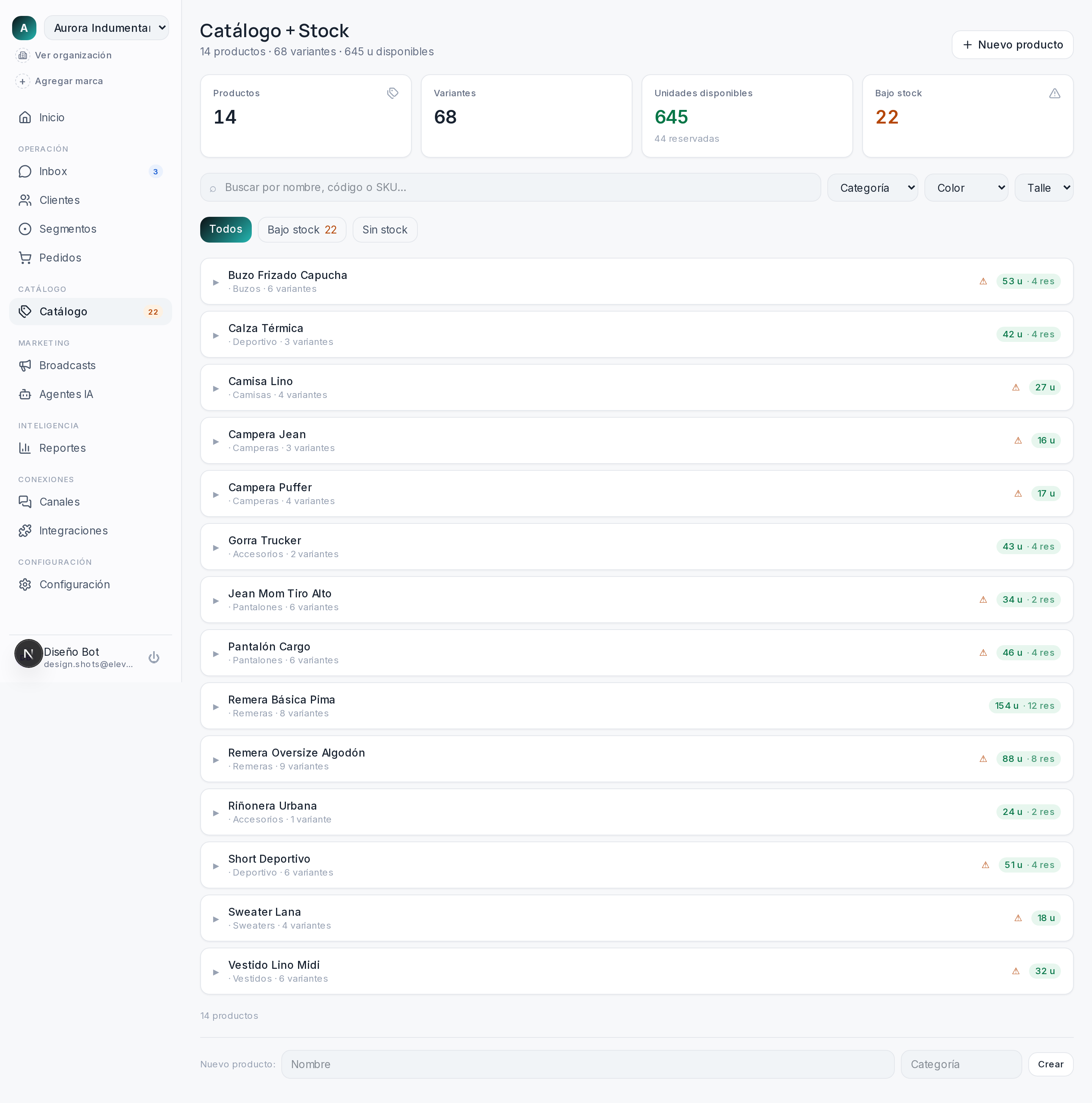The height and width of the screenshot is (1103, 1092).
Task: Click the Reportes bar chart icon
Action: 25,448
